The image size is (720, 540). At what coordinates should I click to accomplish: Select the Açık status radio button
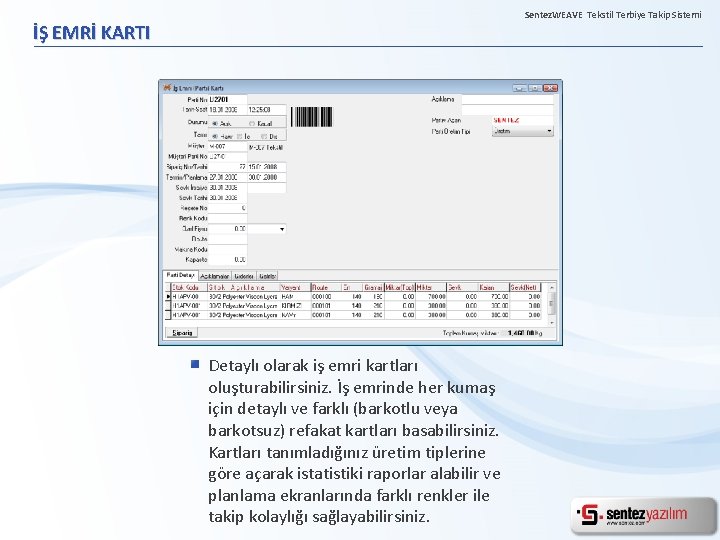click(x=215, y=124)
